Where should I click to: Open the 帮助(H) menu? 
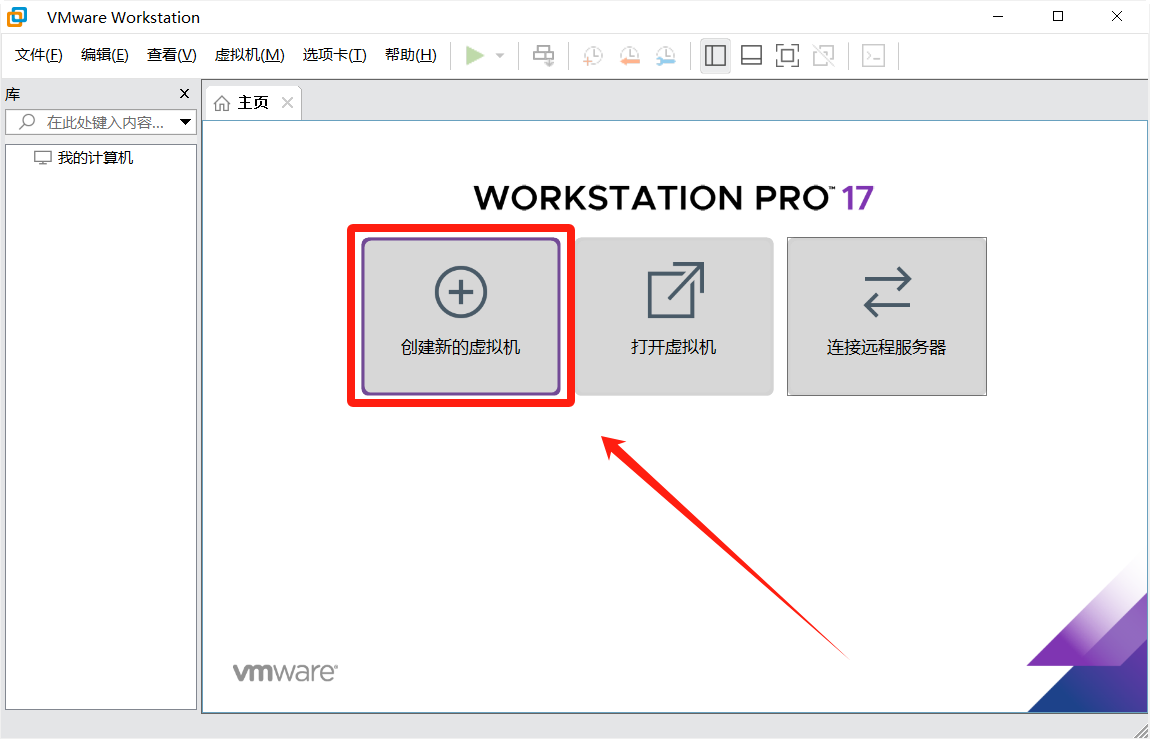click(x=410, y=55)
